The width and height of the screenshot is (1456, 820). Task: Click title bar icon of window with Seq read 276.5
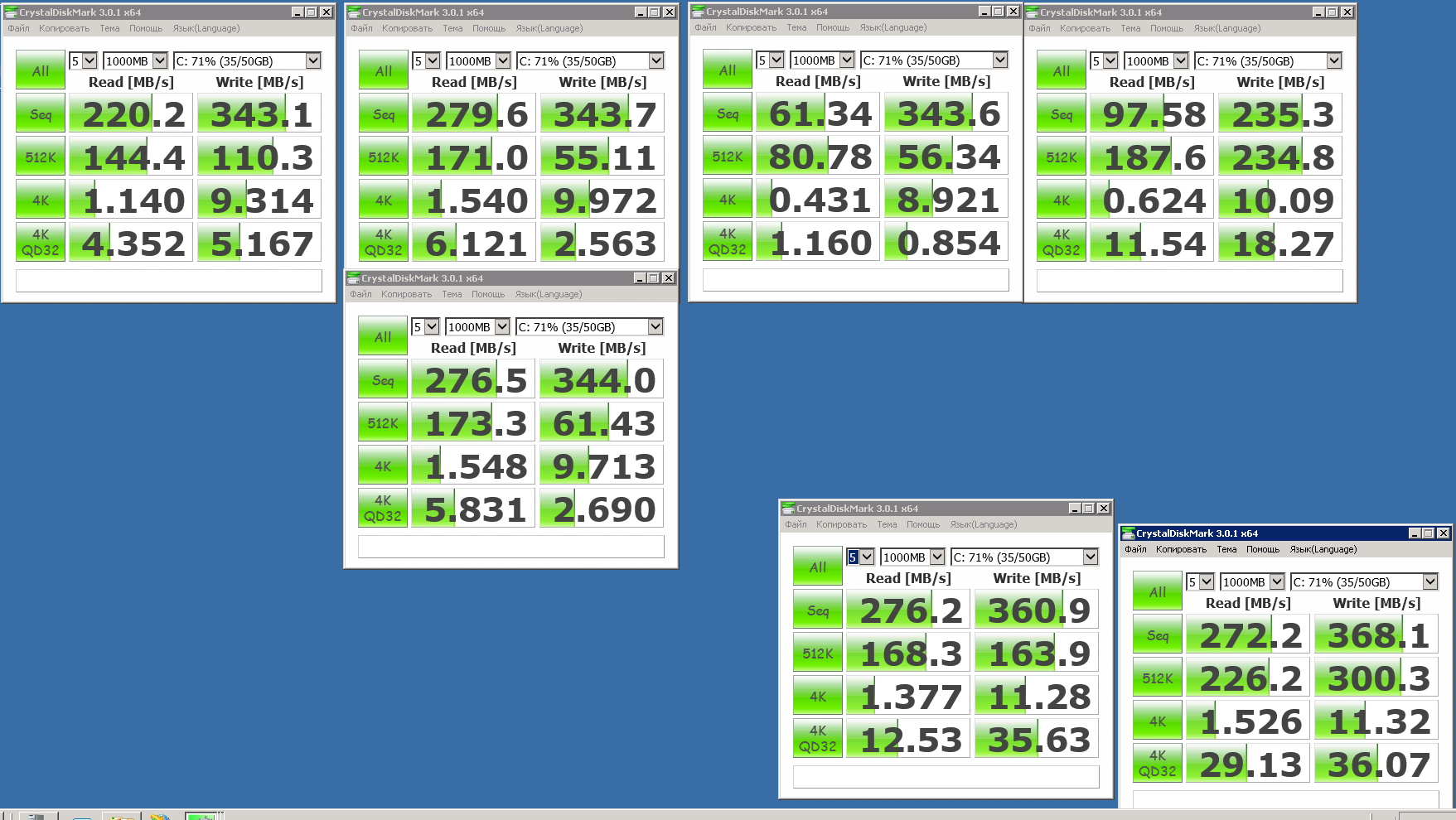coord(353,278)
